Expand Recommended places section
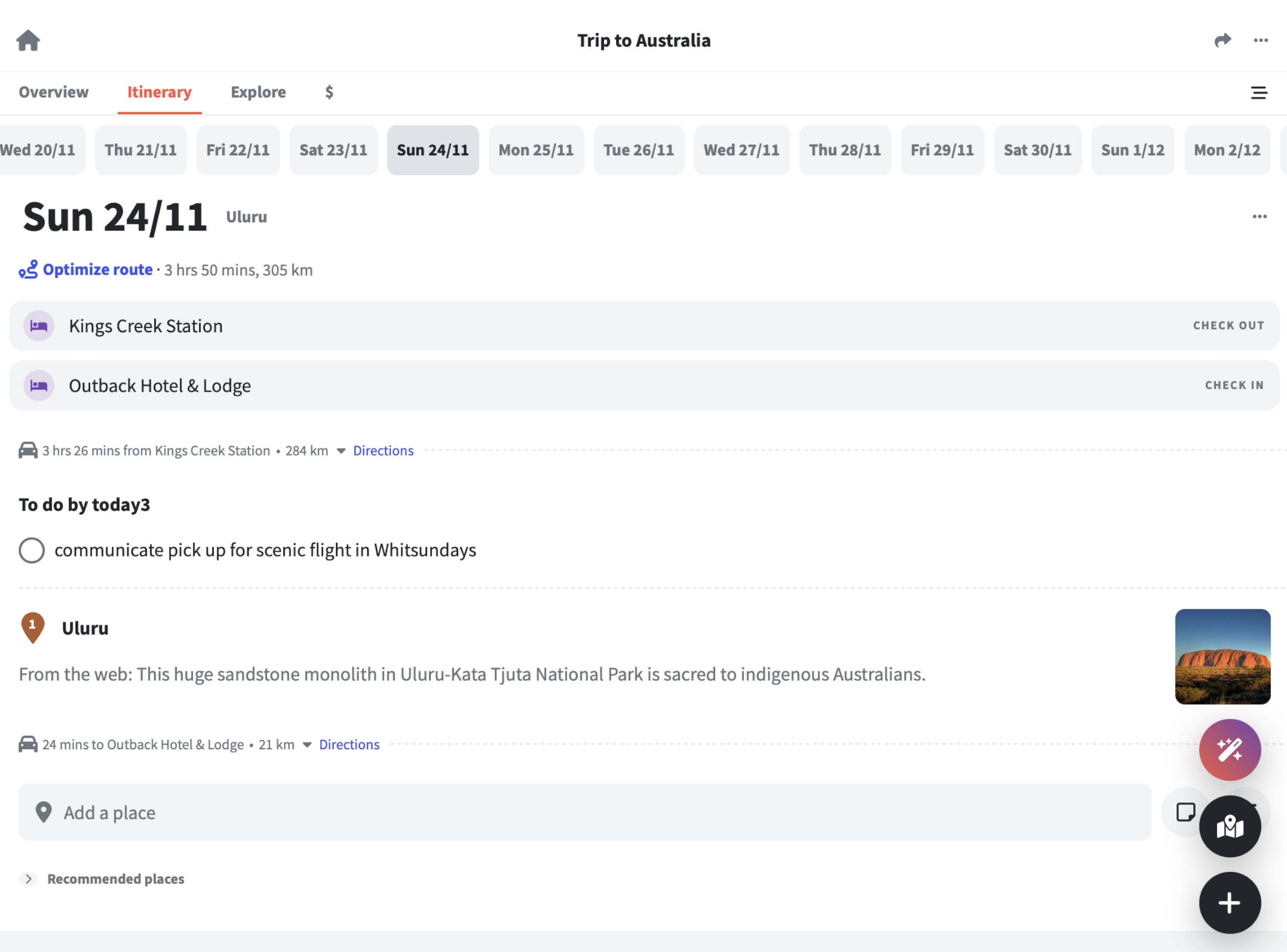Image resolution: width=1287 pixels, height=952 pixels. pyautogui.click(x=28, y=879)
